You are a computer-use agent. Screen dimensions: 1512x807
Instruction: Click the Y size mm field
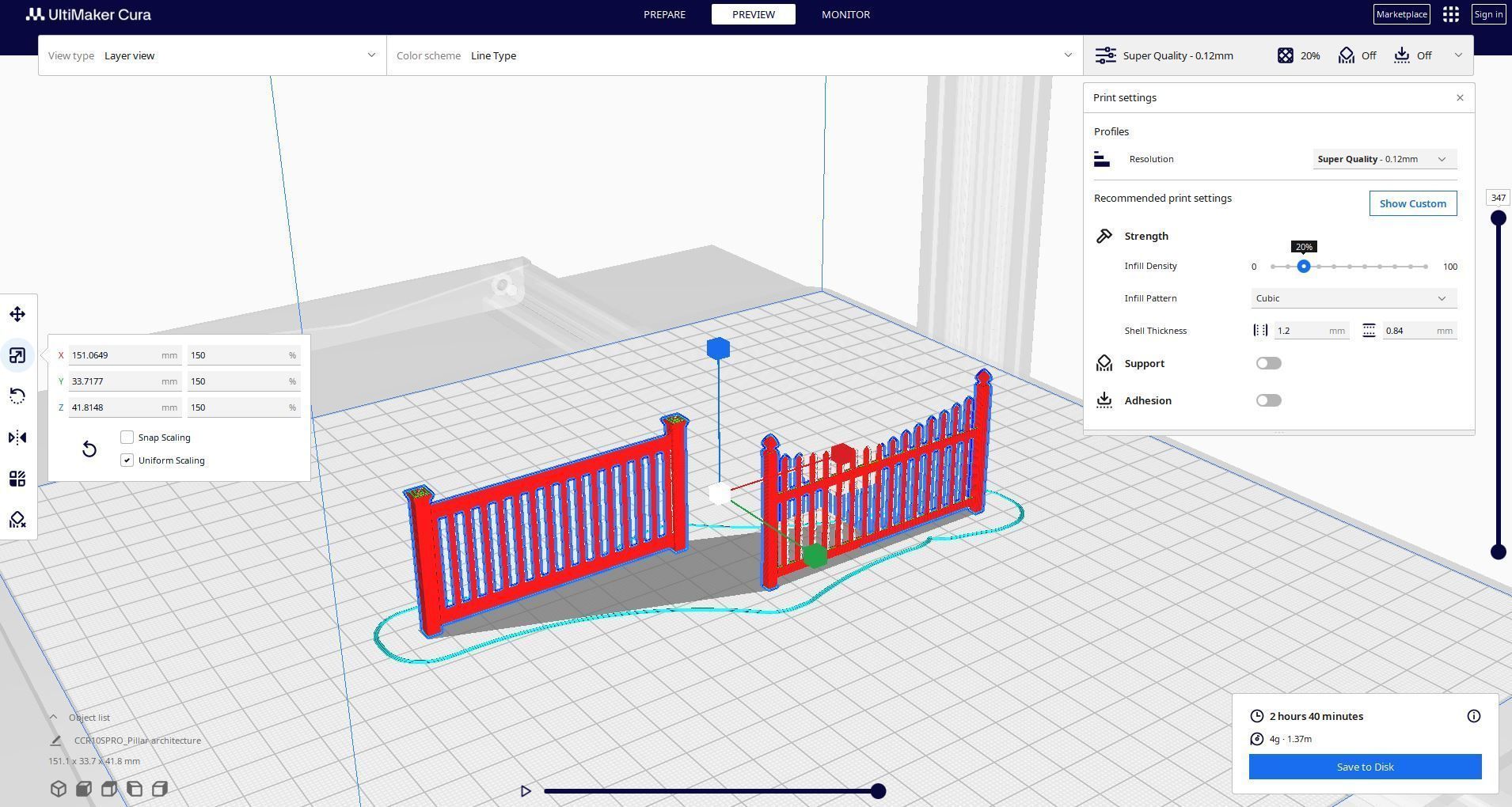point(124,381)
